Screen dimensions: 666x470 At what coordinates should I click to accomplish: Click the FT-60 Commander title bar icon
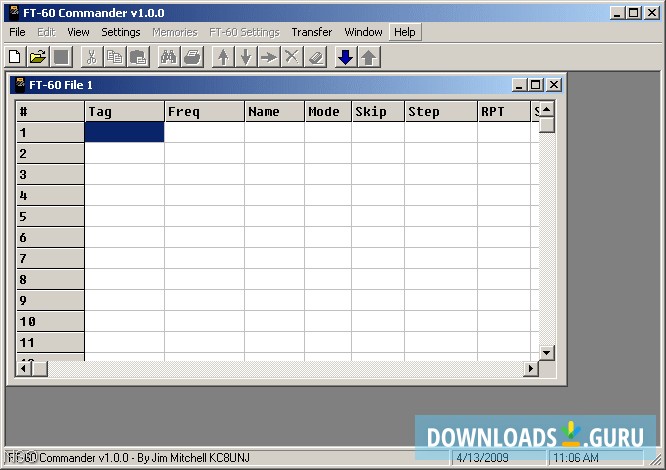point(14,13)
